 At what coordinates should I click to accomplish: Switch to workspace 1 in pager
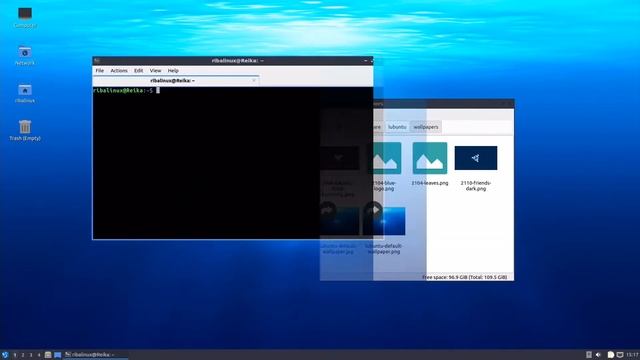pos(15,355)
